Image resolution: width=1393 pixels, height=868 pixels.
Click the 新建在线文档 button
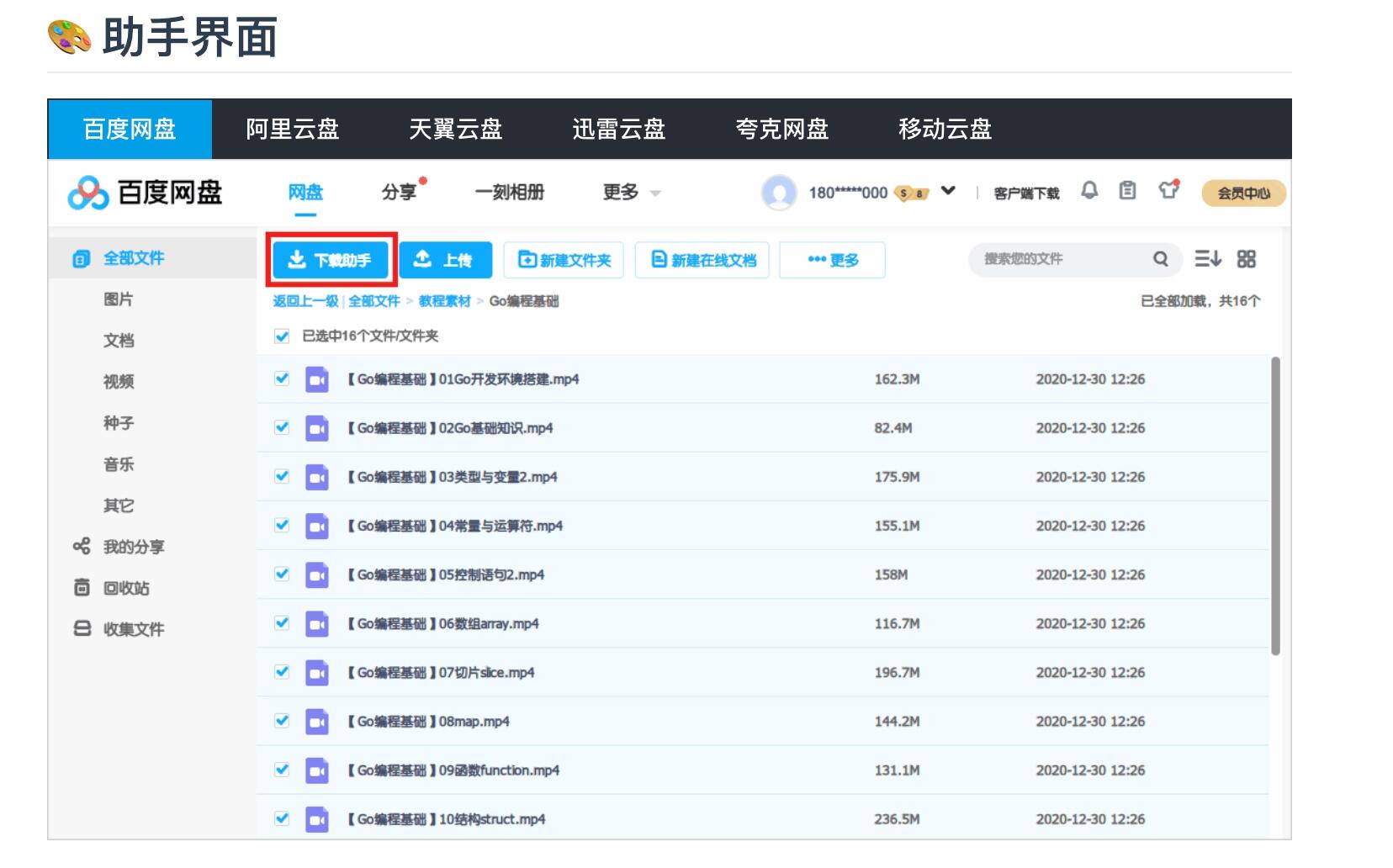(x=702, y=260)
